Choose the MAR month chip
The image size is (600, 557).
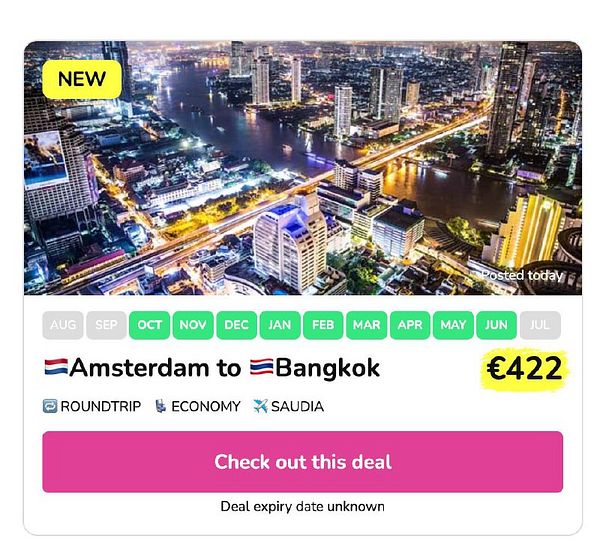367,325
